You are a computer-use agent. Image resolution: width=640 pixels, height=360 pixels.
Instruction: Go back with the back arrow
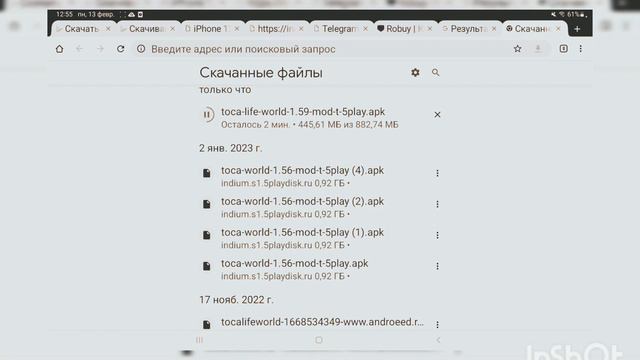[79, 49]
